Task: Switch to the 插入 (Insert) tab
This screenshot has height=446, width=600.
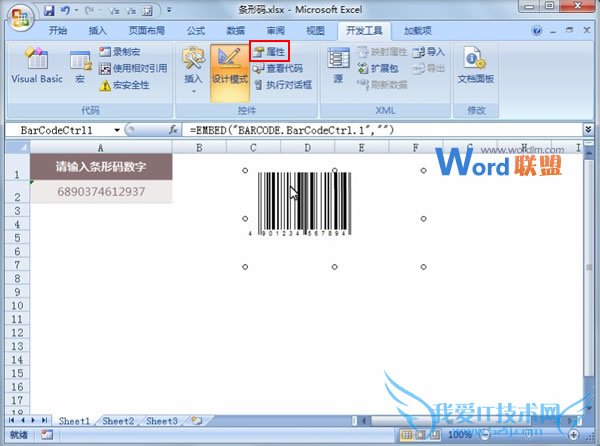Action: 97,30
